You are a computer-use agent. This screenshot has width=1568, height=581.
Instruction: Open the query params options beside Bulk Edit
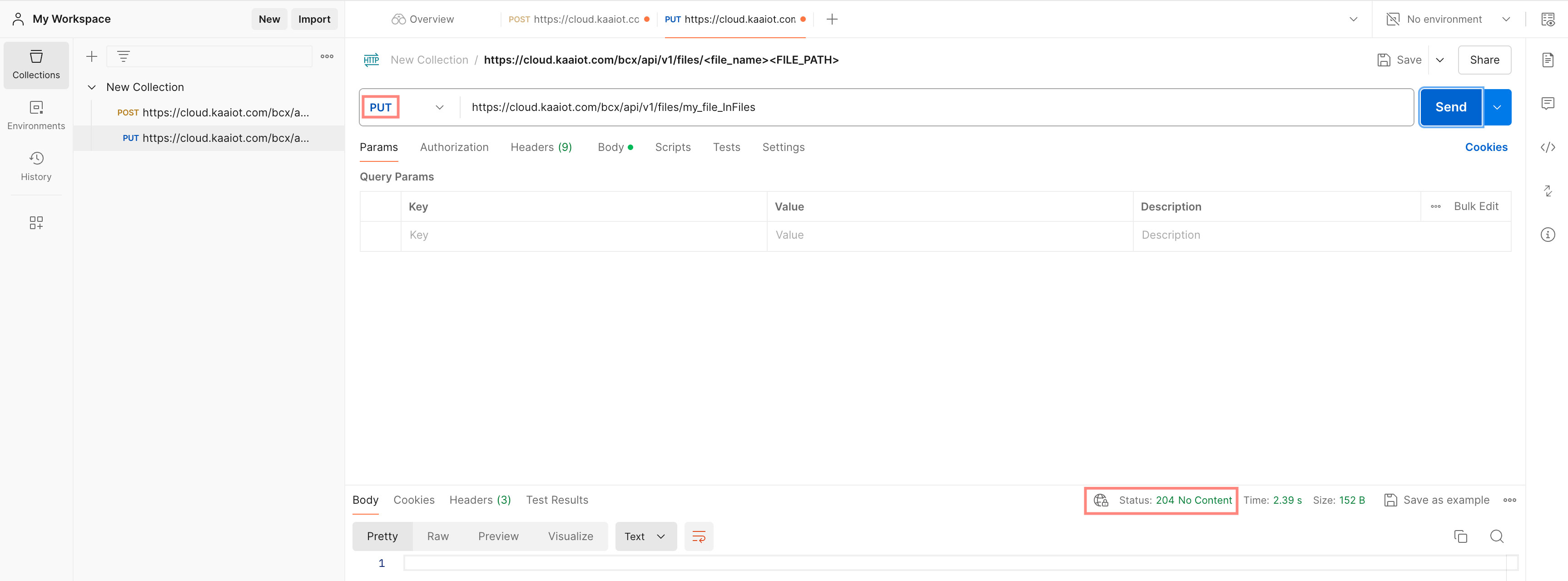click(x=1435, y=206)
